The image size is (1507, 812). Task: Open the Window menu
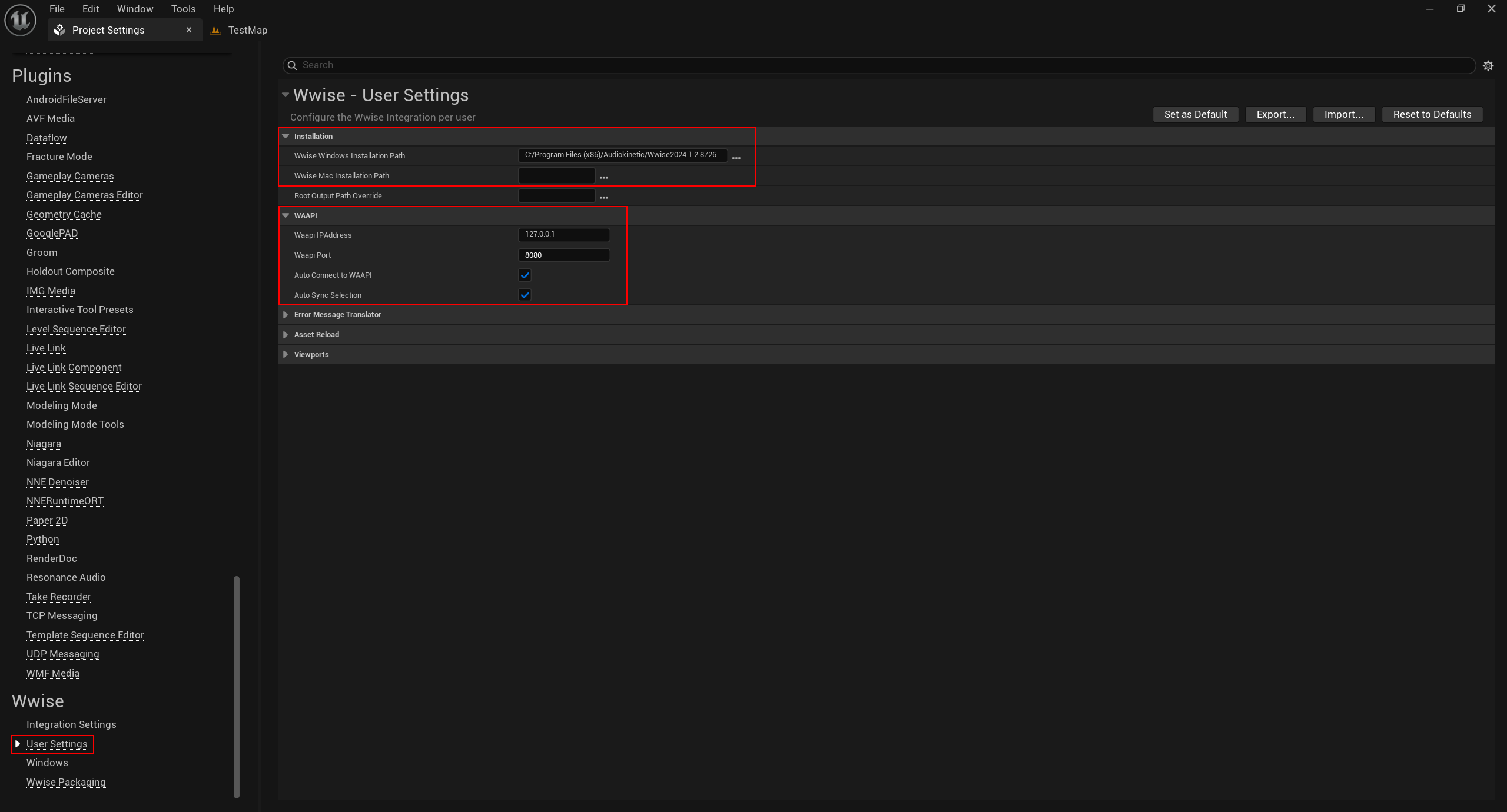pos(135,9)
